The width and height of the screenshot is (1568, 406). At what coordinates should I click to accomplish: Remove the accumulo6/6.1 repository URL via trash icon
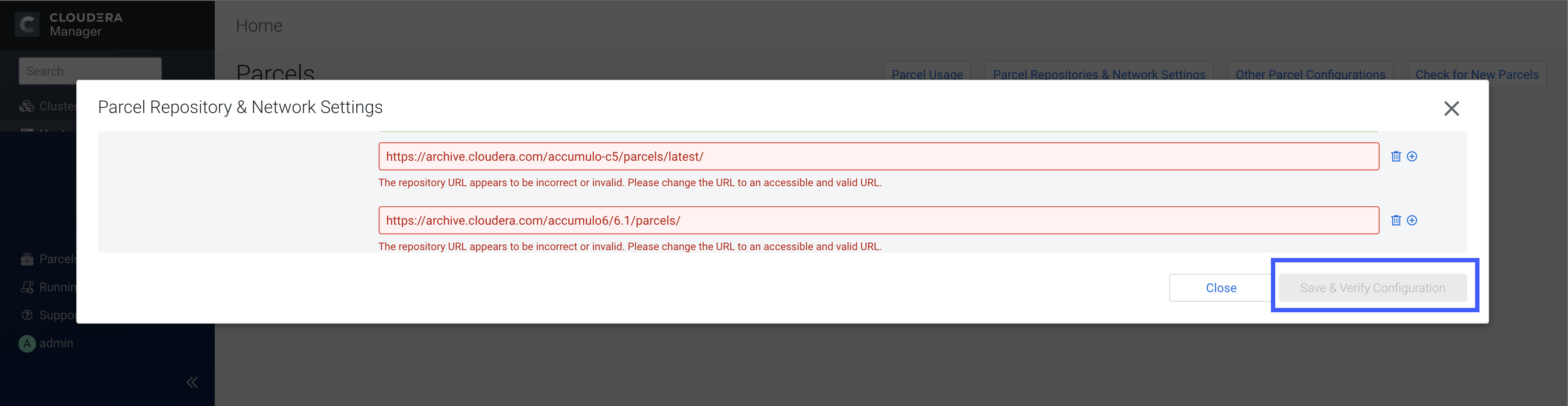[x=1396, y=220]
